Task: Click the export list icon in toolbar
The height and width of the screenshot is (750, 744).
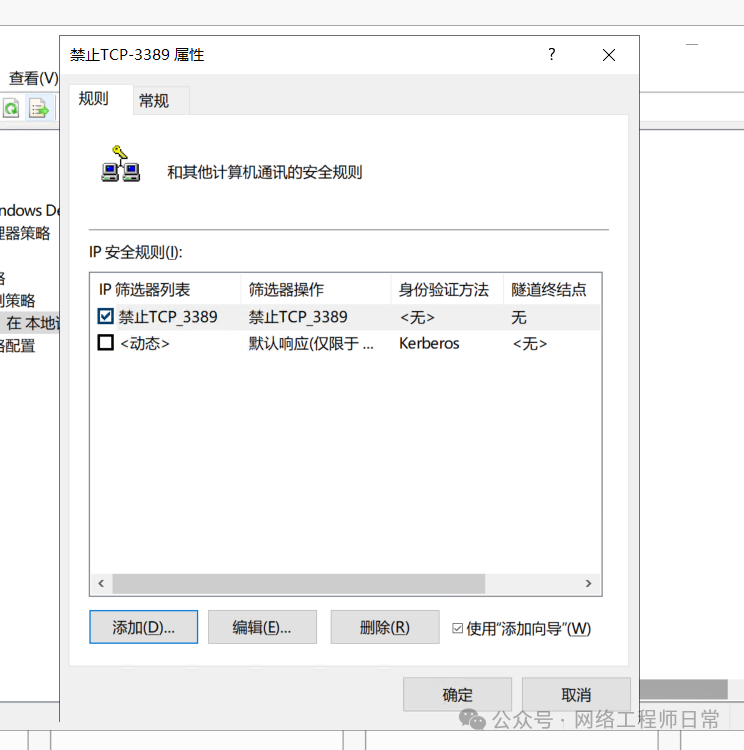Action: 39,108
